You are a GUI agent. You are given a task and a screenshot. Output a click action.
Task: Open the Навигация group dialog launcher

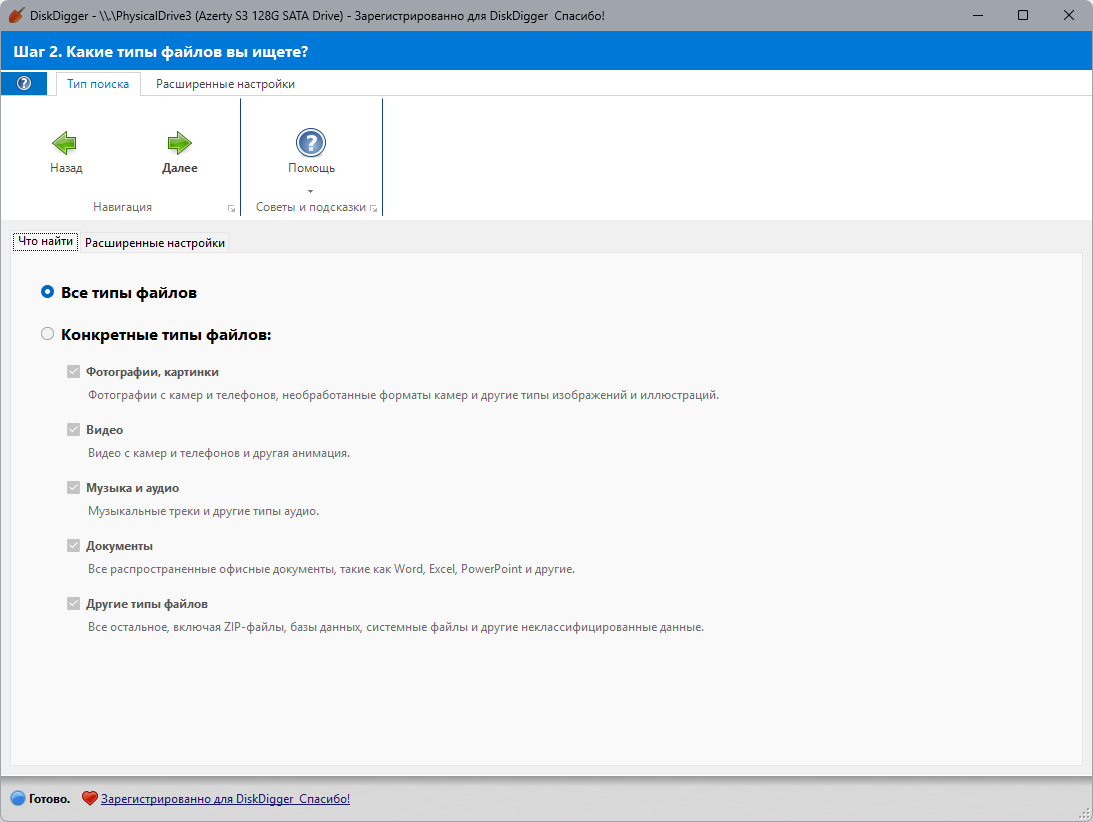(231, 208)
